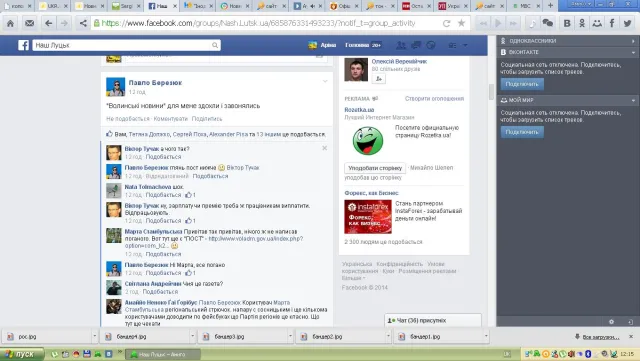Open the Windows пуск start button

22,354
